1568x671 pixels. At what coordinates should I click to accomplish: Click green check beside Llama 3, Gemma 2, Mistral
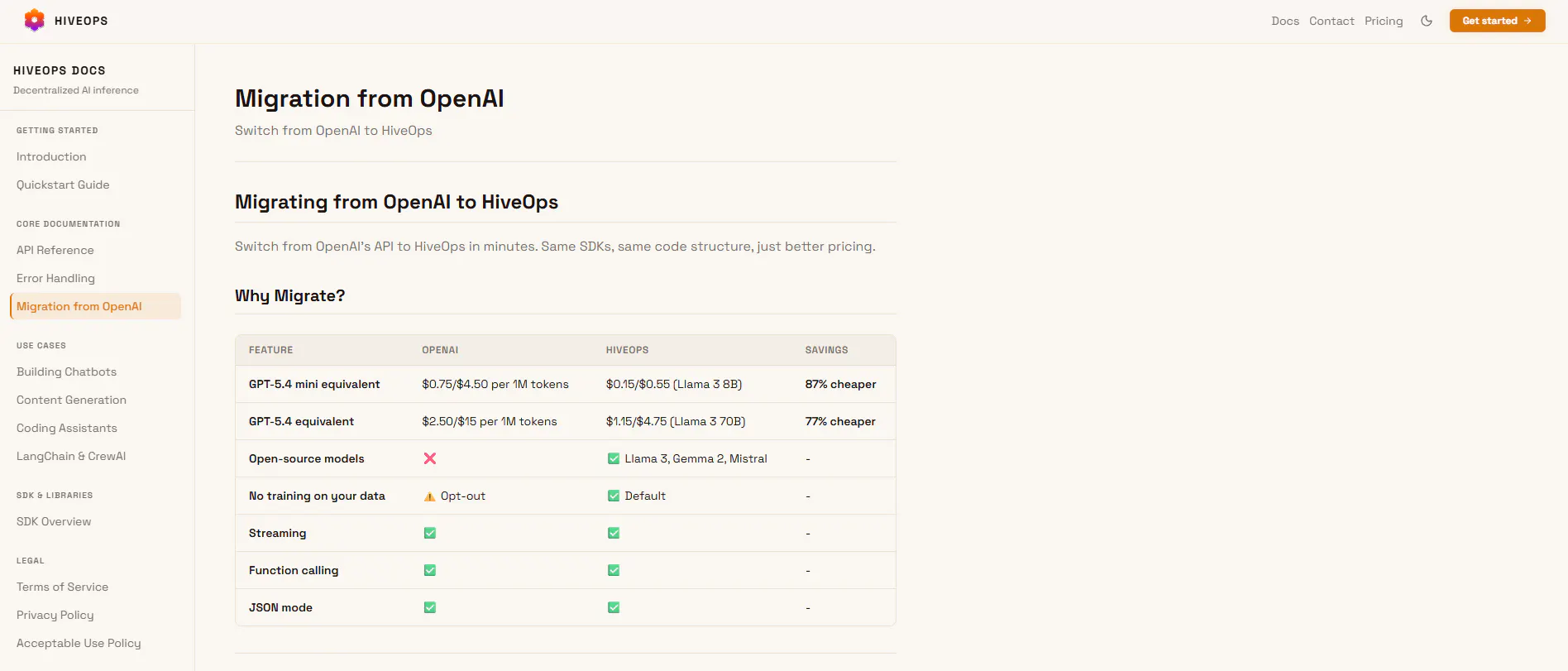click(614, 458)
